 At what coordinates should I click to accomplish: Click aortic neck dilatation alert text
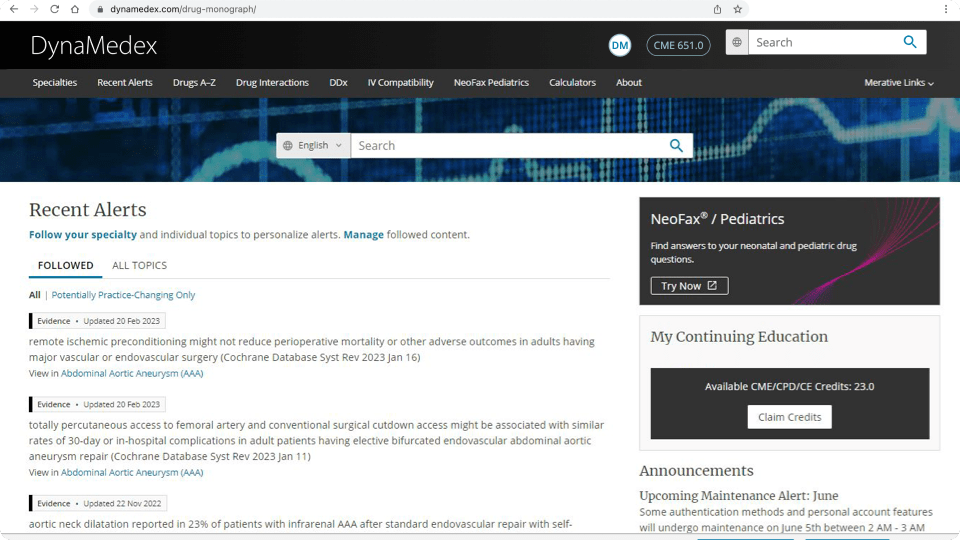tap(300, 524)
